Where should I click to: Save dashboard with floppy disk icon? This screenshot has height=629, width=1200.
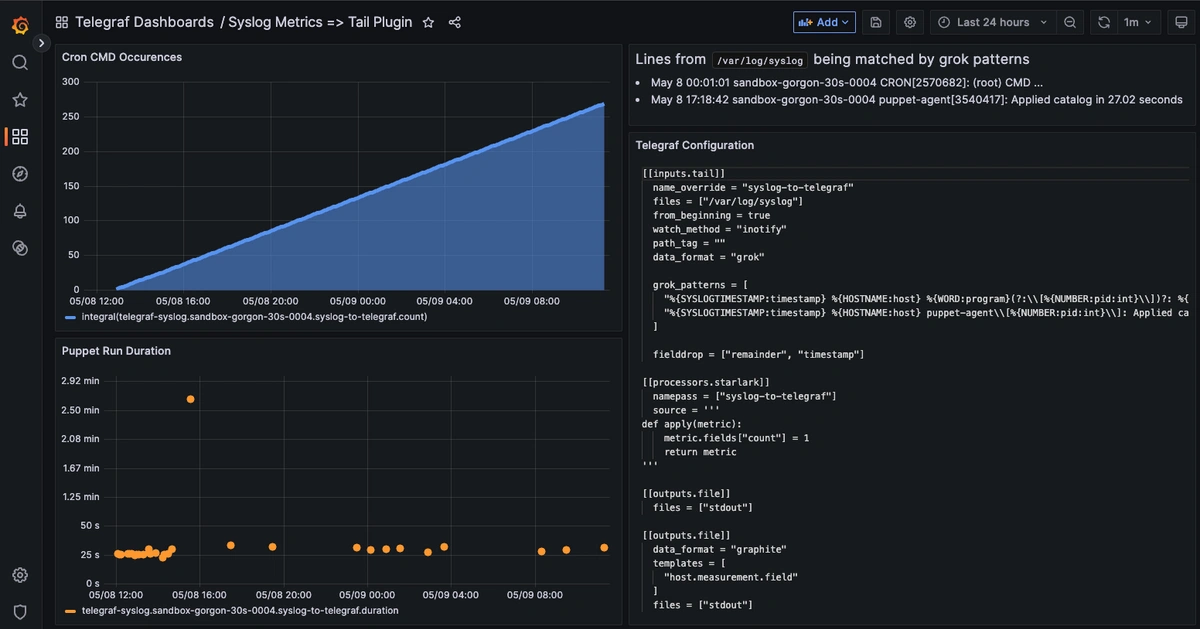[x=876, y=22]
